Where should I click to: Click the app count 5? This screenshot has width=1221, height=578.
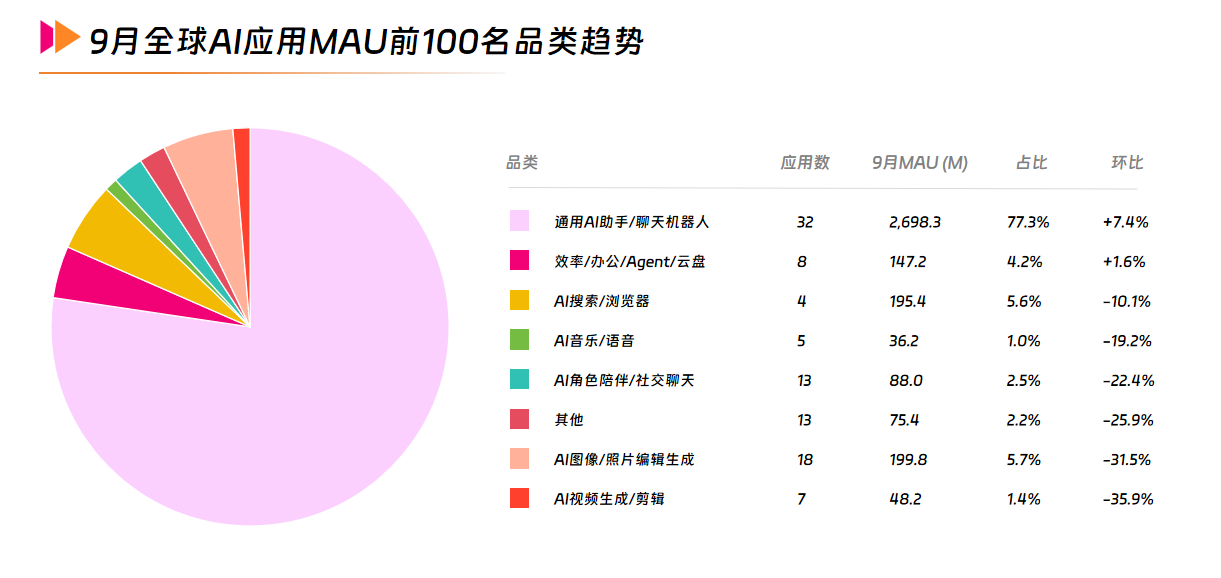pos(802,340)
